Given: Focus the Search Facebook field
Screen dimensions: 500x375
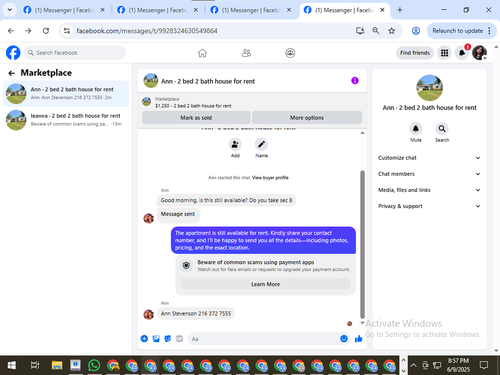Looking at the screenshot, I should click(x=75, y=53).
